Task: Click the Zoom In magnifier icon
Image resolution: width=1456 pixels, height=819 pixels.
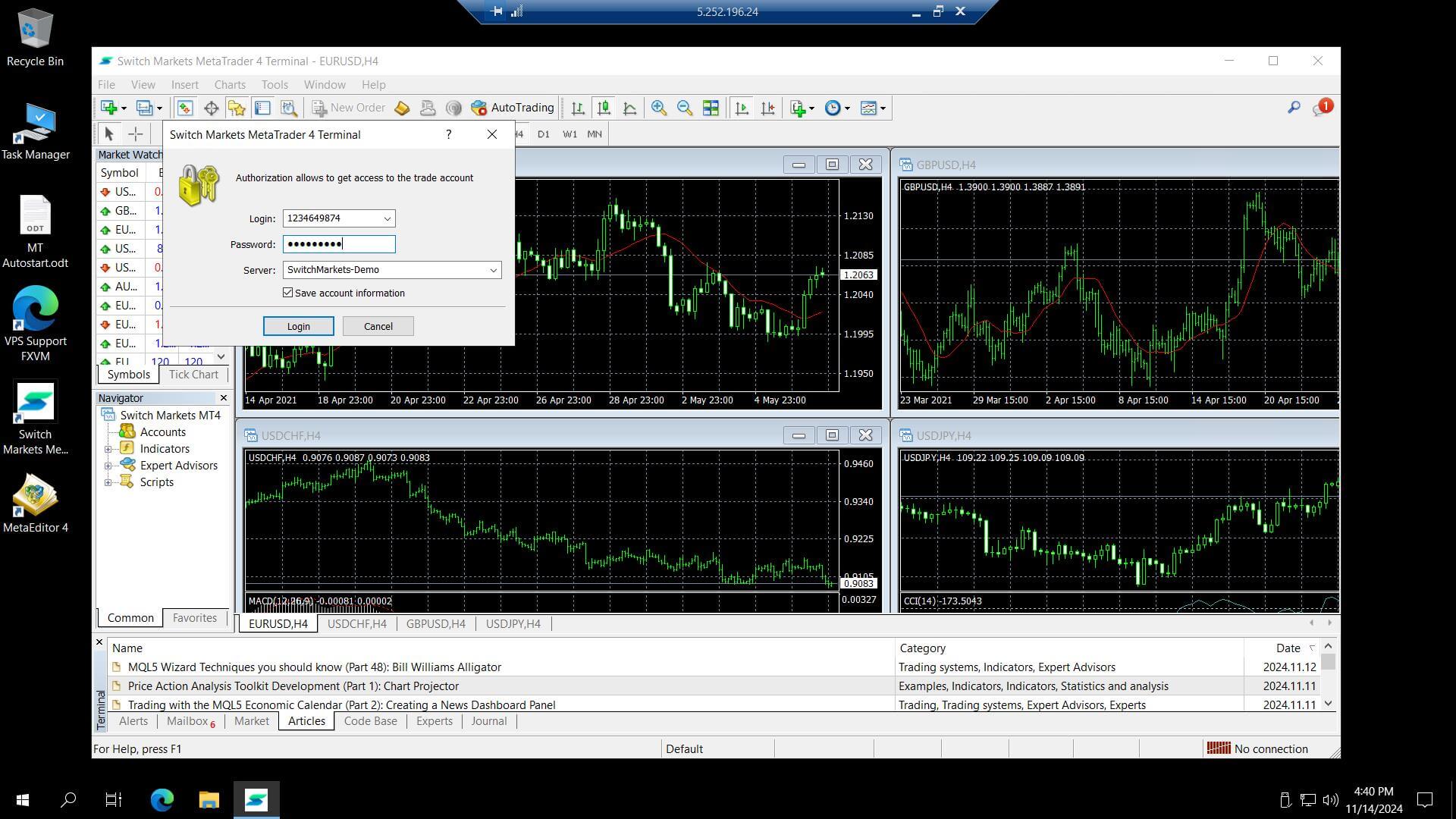Action: [x=658, y=108]
